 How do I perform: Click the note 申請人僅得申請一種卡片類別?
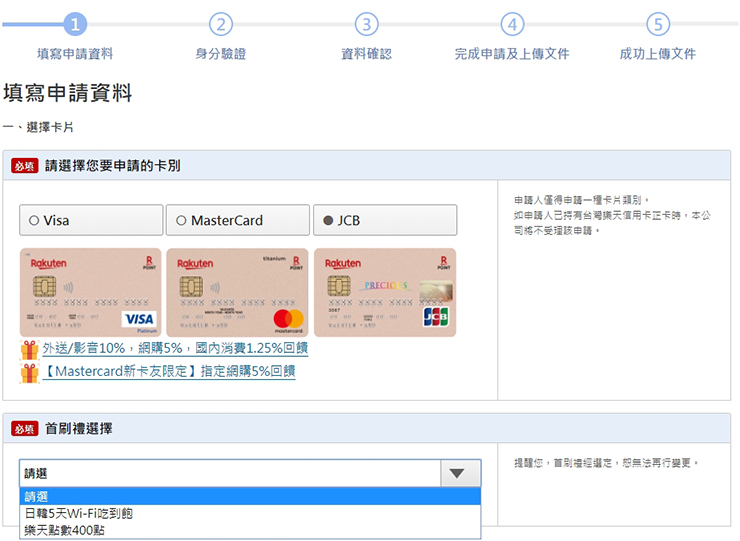point(582,200)
